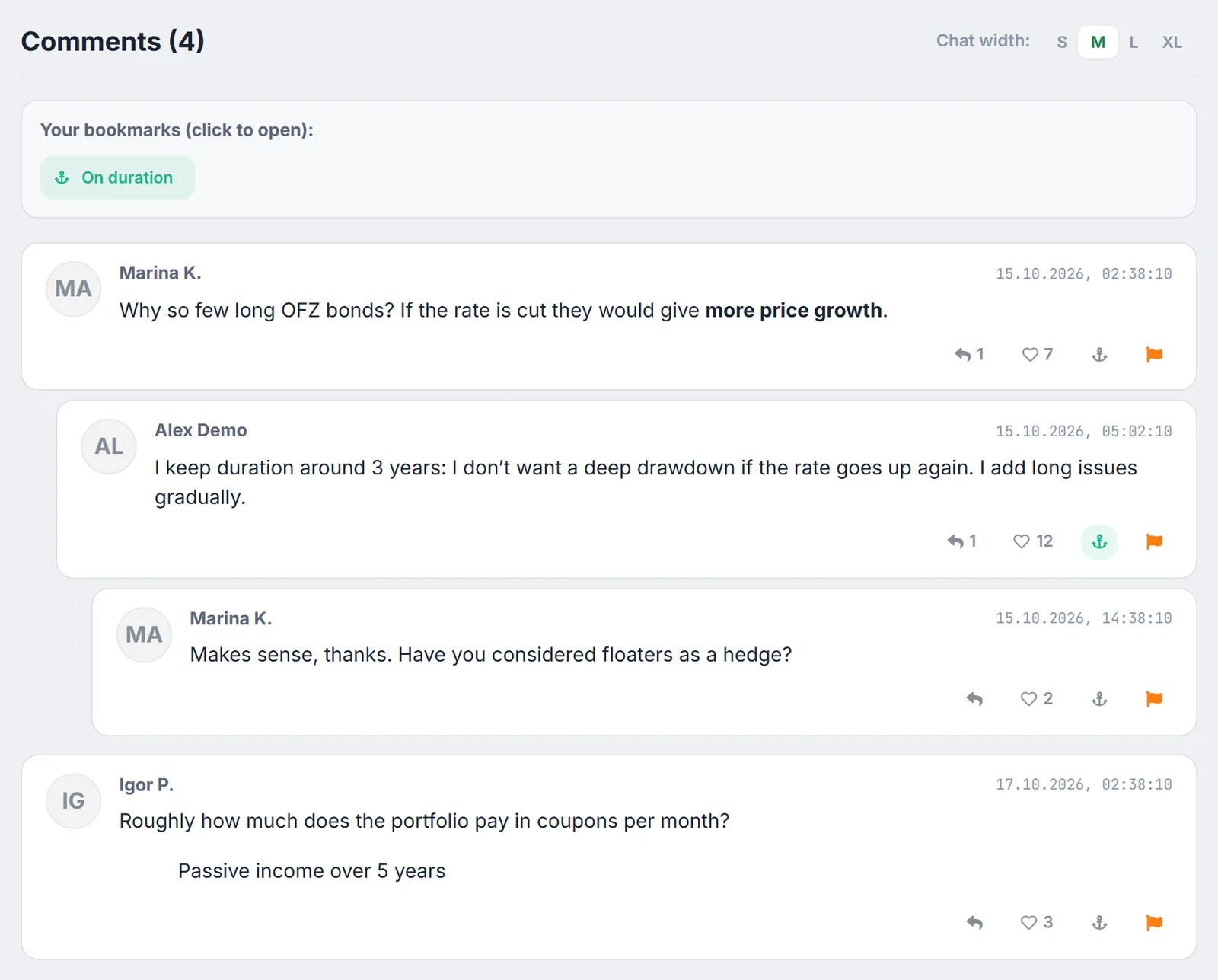Flag Marina's floaters hedge comment

coord(1154,699)
